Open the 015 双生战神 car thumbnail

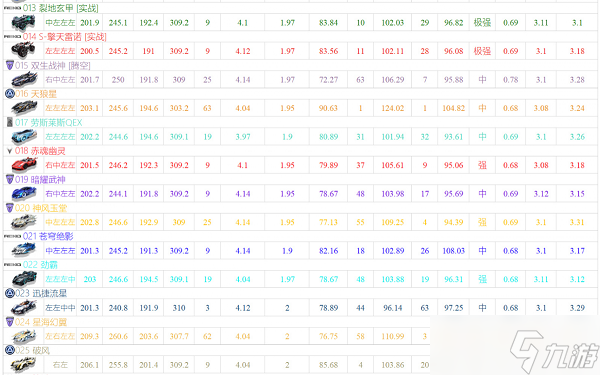coord(24,80)
